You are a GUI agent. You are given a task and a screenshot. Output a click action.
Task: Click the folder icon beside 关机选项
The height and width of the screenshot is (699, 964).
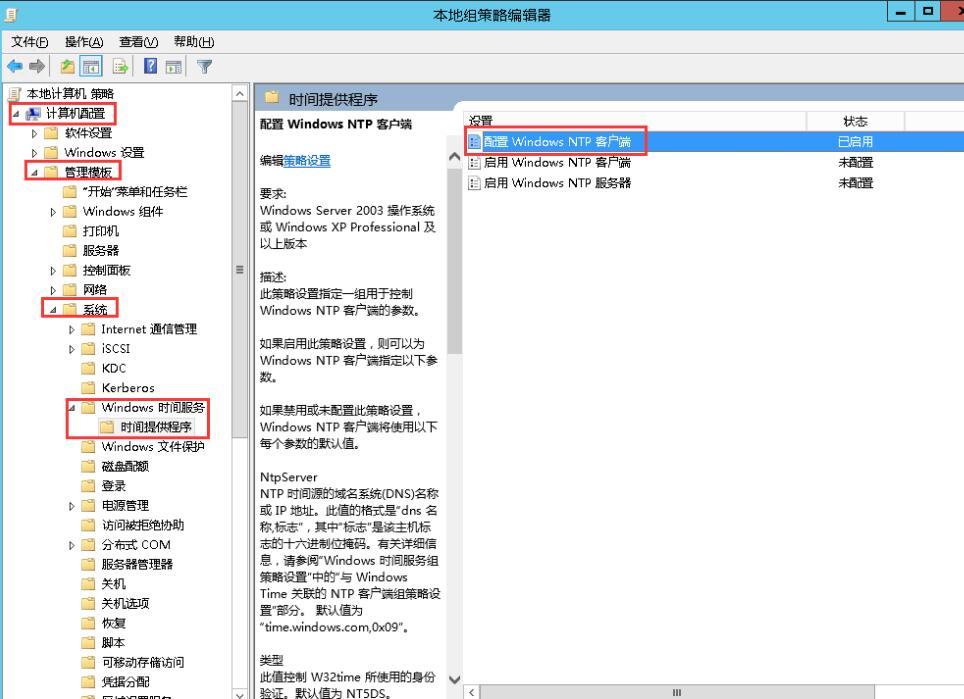(x=89, y=603)
